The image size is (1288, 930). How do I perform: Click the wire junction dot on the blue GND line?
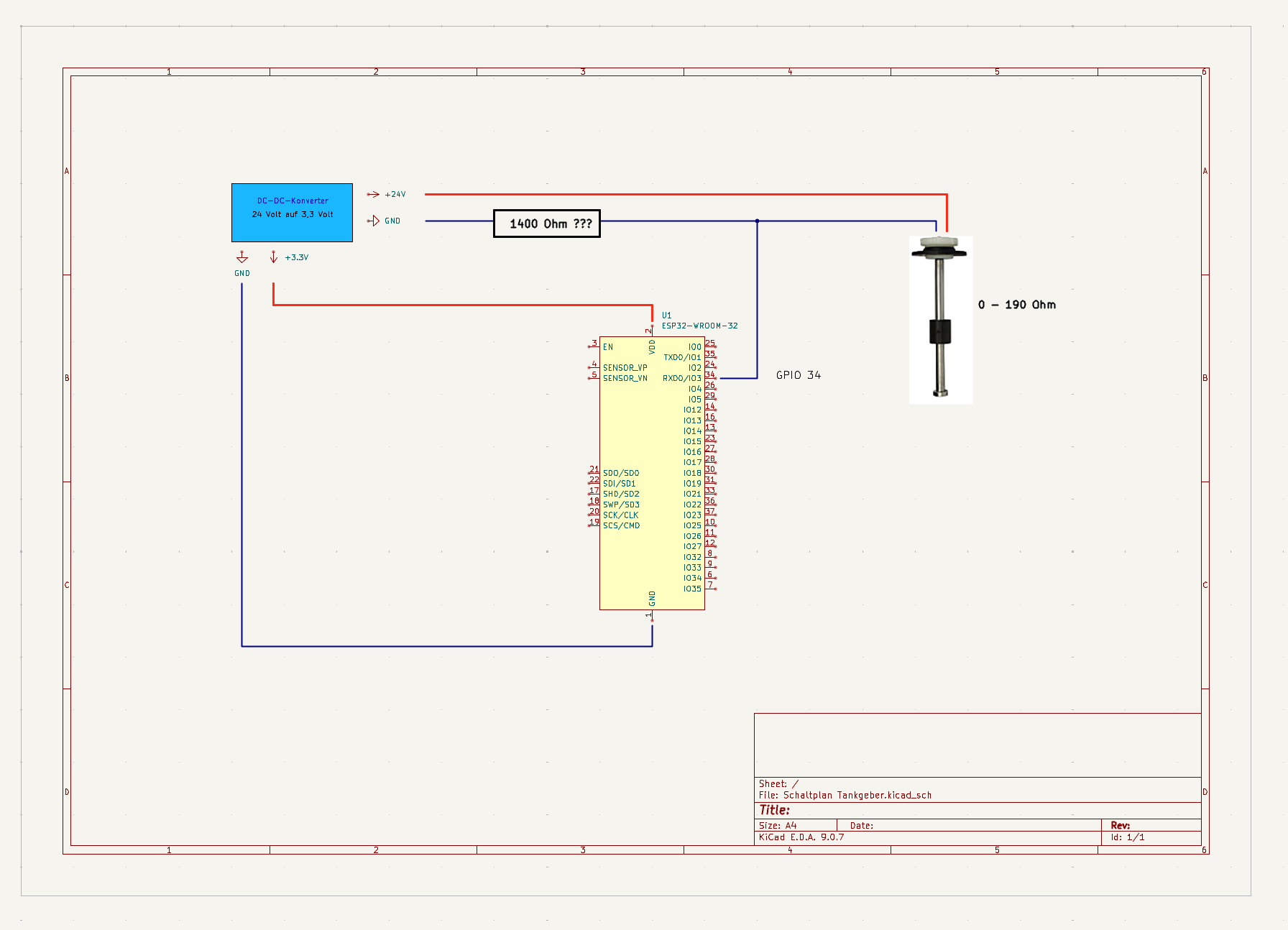(x=757, y=221)
